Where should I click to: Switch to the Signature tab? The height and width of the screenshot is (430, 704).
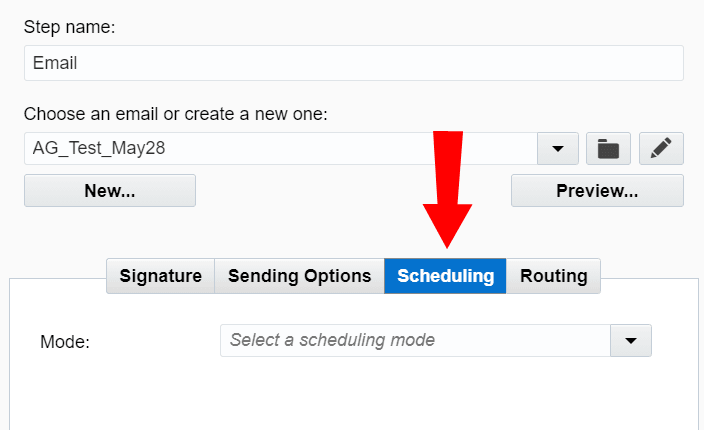point(161,276)
